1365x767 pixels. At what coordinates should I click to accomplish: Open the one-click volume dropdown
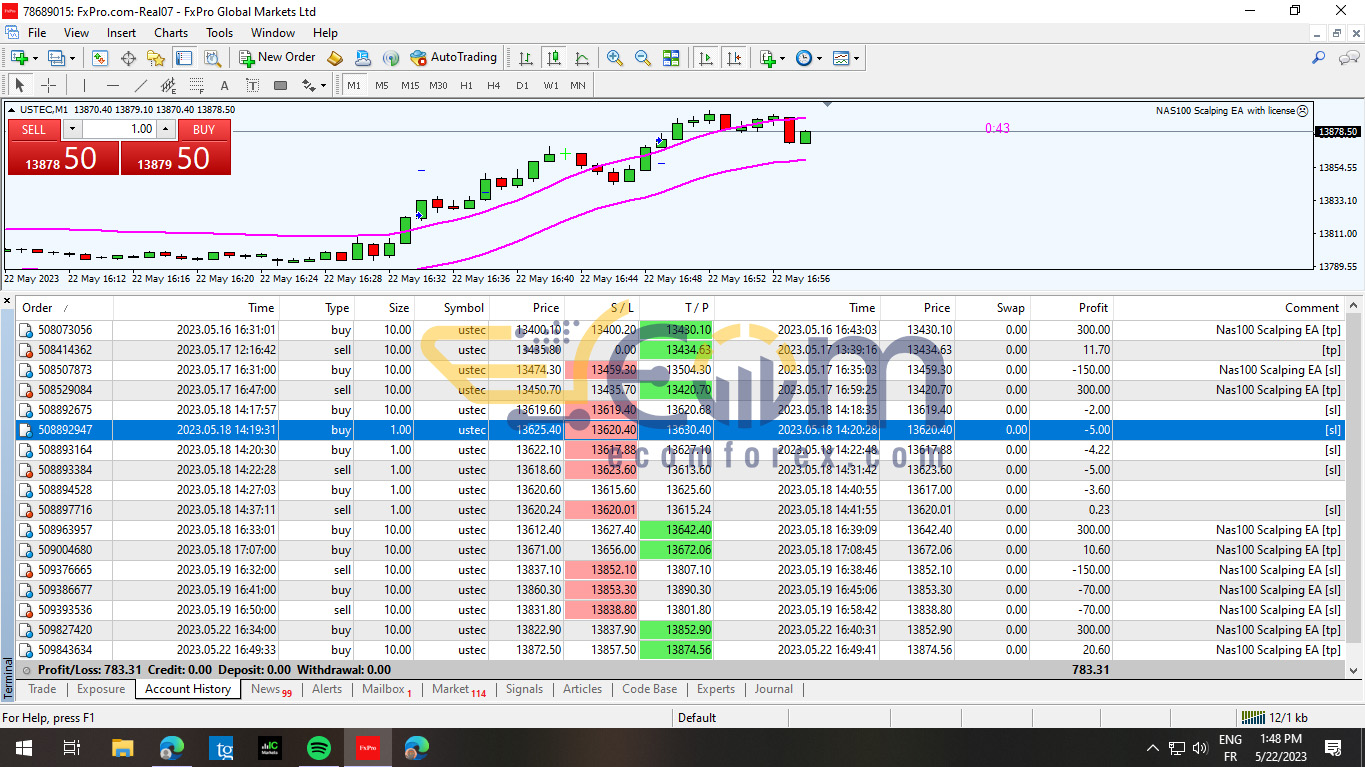point(71,129)
